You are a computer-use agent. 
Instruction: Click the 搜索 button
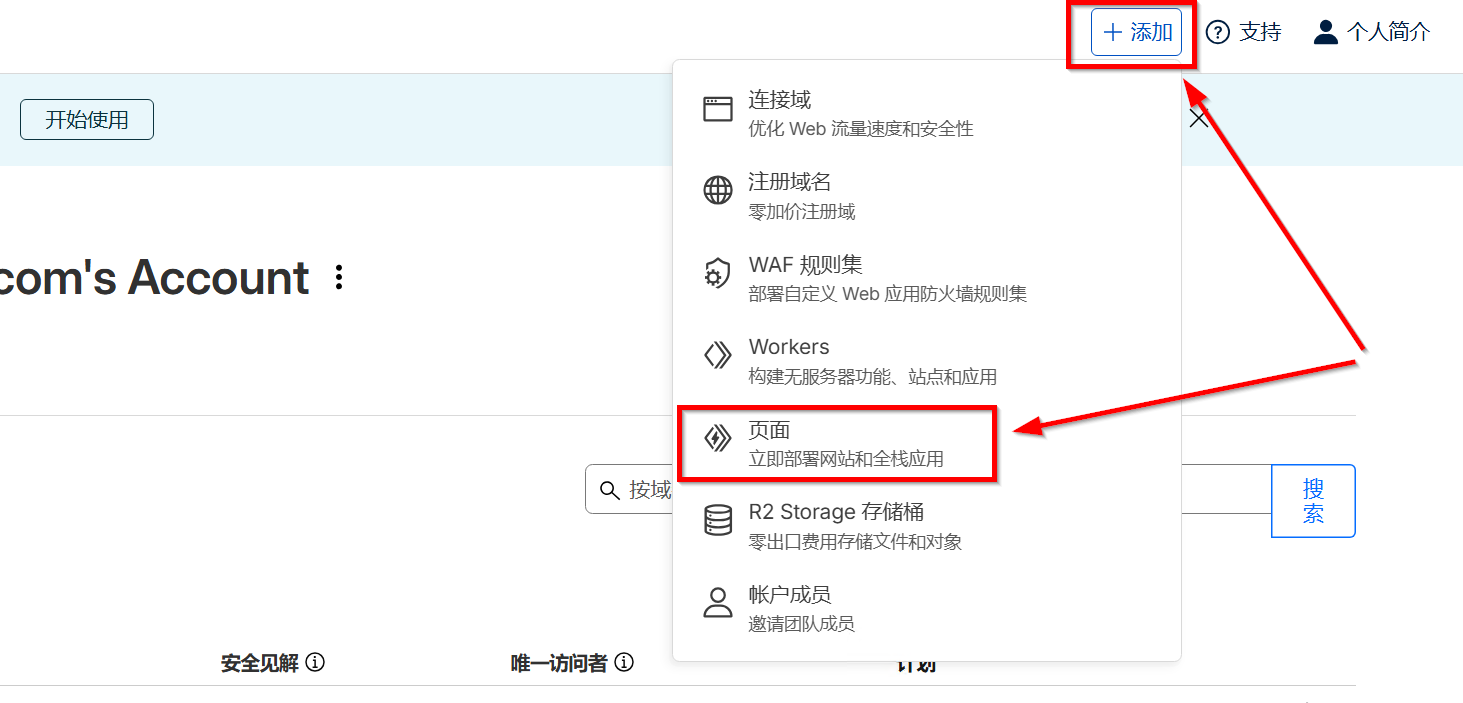tap(1313, 501)
